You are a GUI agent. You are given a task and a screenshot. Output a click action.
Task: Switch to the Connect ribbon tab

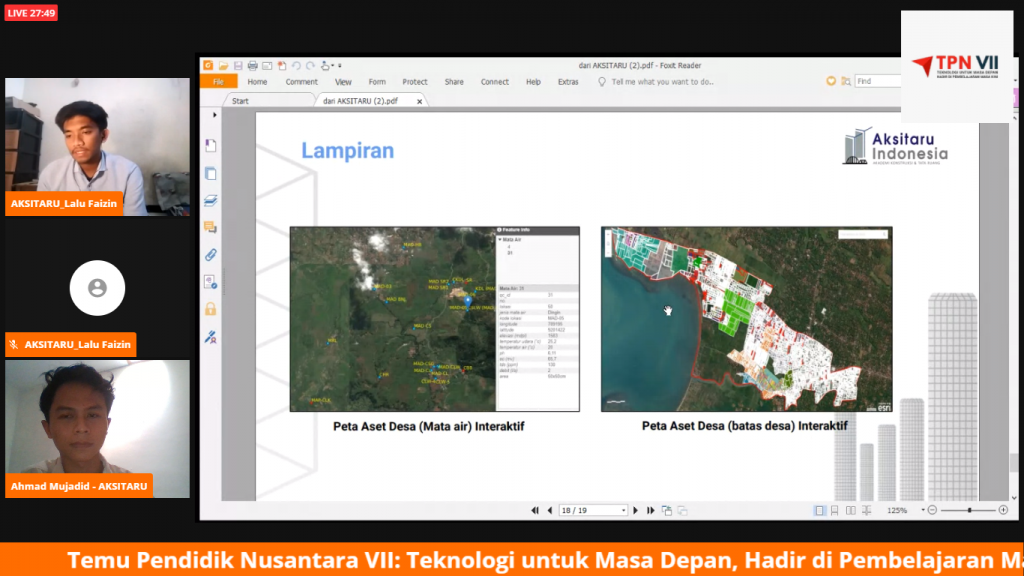(495, 82)
